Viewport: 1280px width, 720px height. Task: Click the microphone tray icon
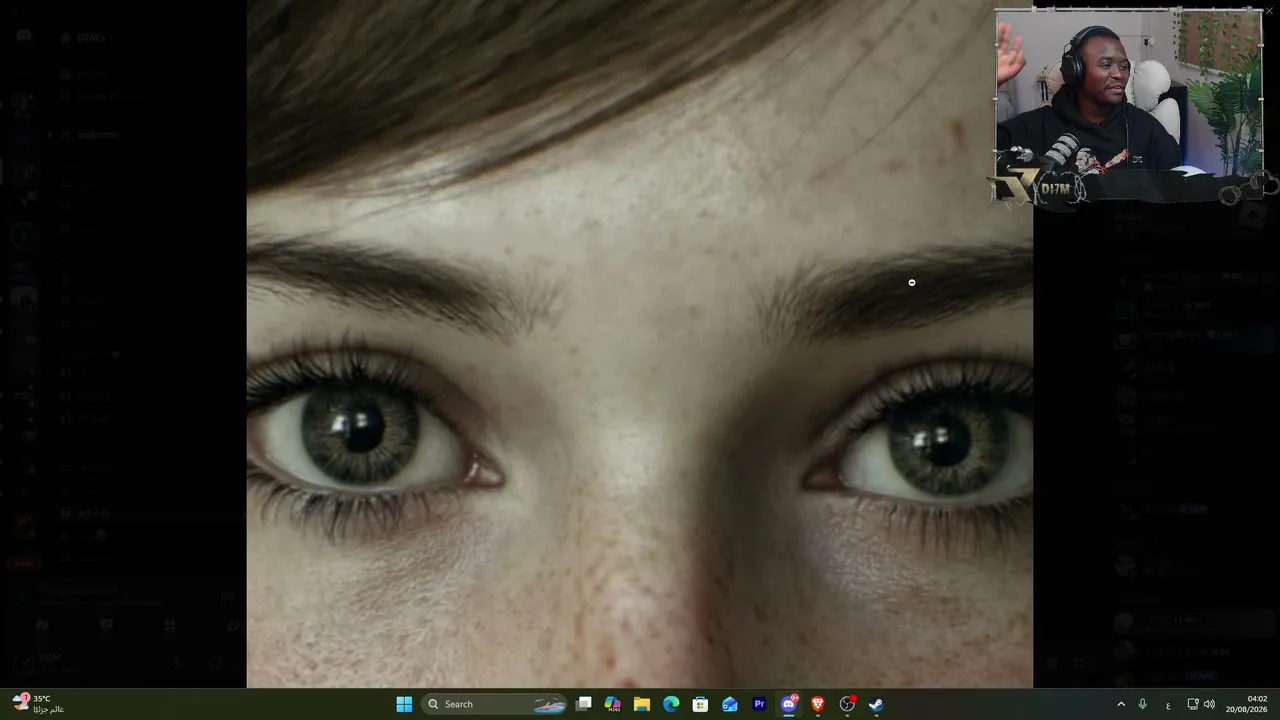click(1143, 704)
